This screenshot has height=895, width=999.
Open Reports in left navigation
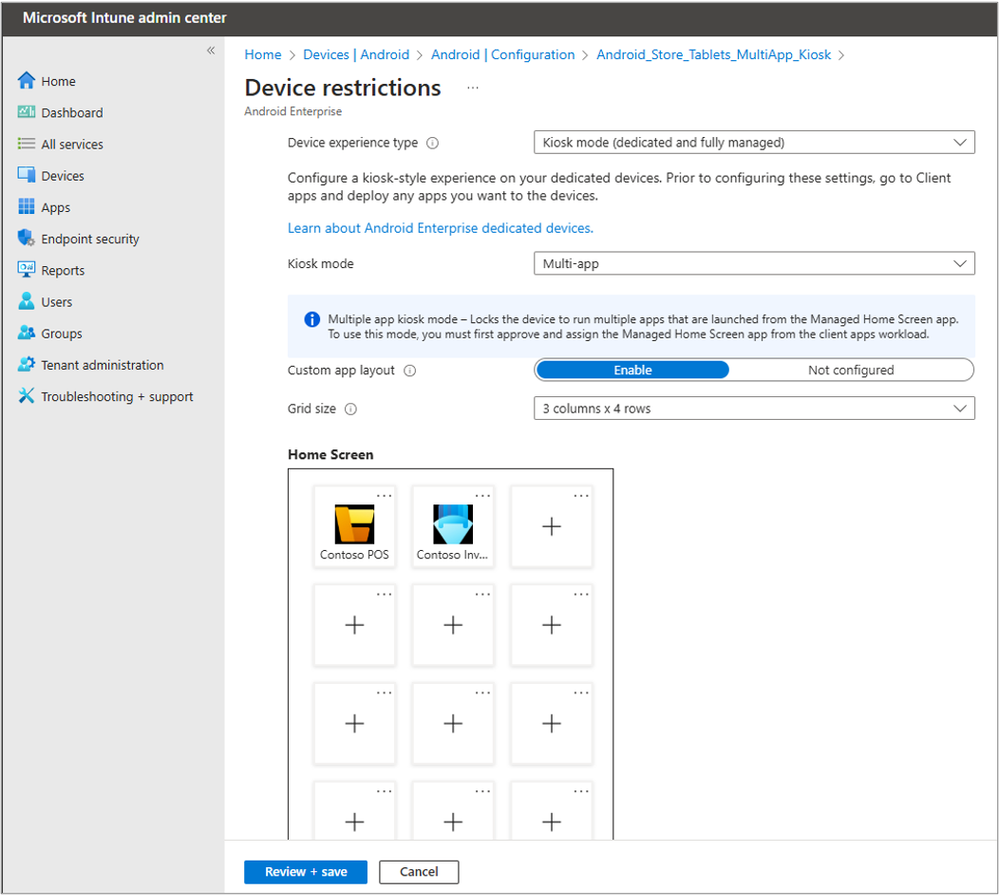pos(62,271)
